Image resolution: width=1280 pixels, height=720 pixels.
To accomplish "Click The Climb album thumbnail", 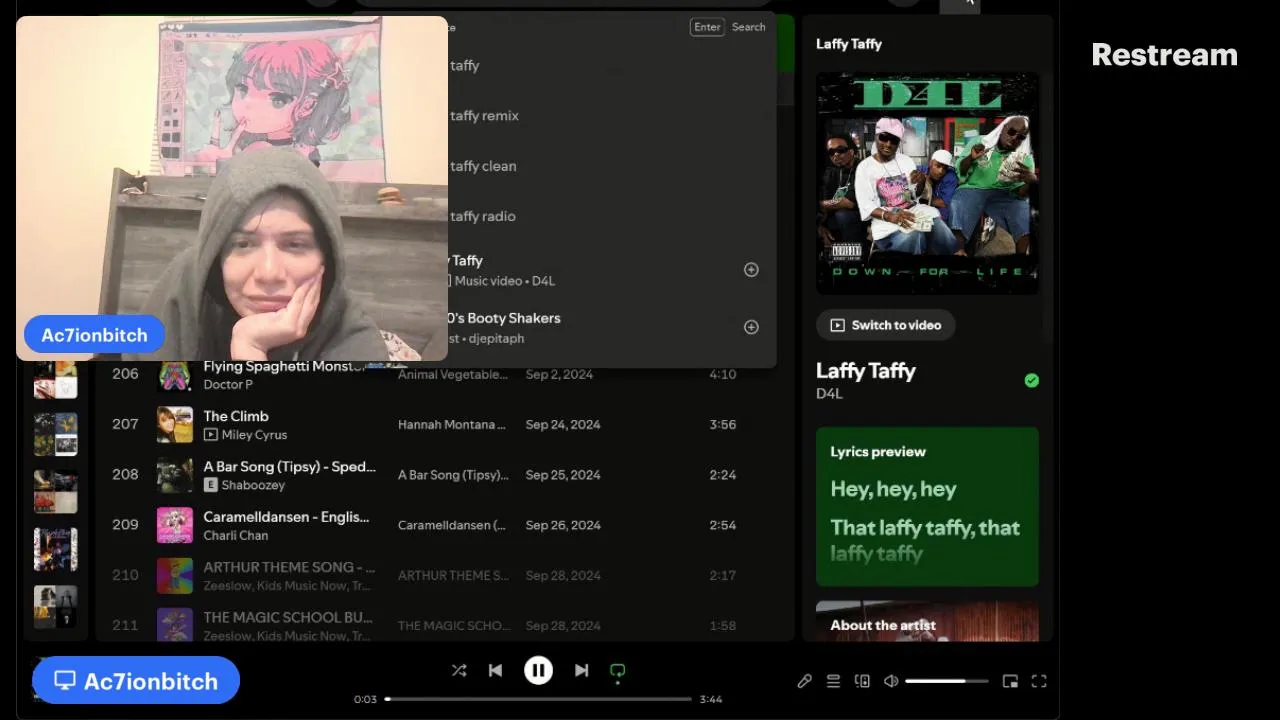I will coord(175,425).
